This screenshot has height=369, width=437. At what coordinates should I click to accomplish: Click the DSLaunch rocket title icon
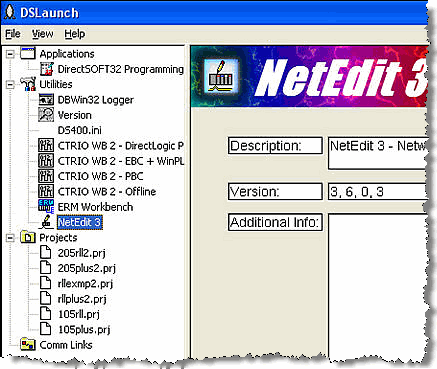pos(10,13)
